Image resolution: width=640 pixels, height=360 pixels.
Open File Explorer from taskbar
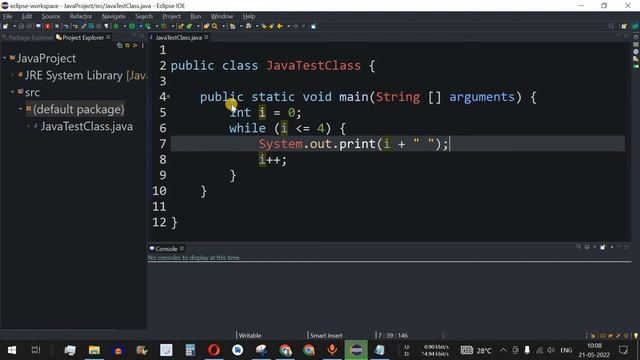pos(94,350)
